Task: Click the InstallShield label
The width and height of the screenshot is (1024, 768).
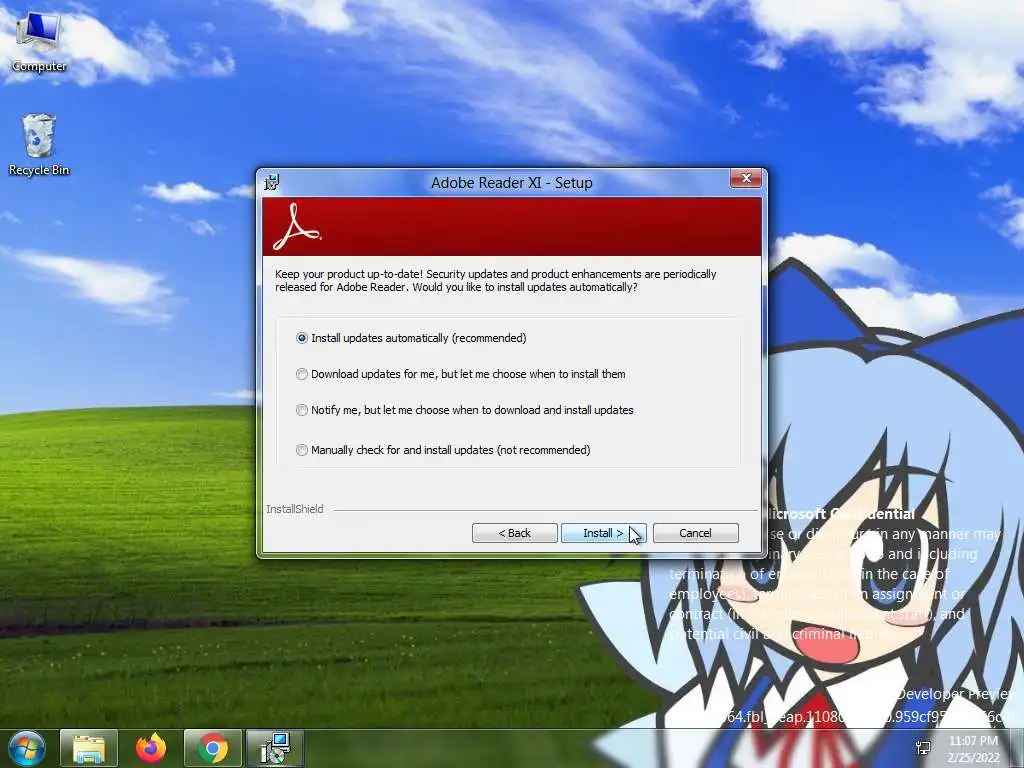Action: [295, 509]
